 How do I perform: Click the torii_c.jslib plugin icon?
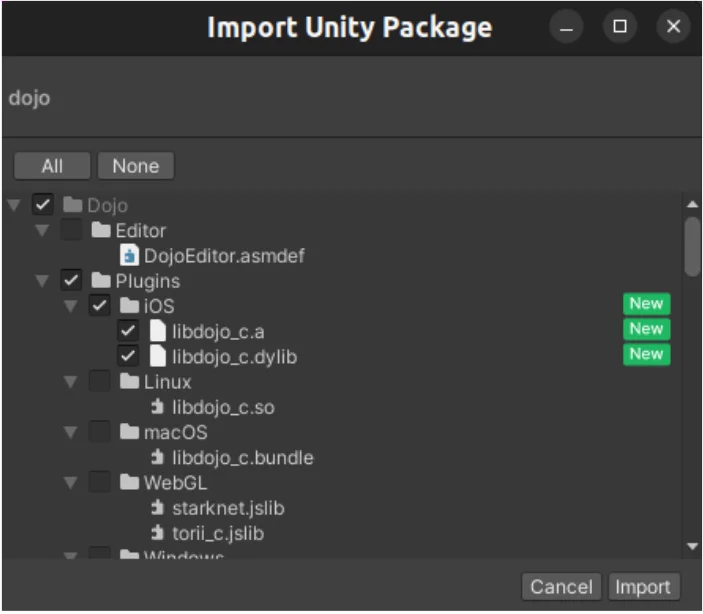pos(157,534)
